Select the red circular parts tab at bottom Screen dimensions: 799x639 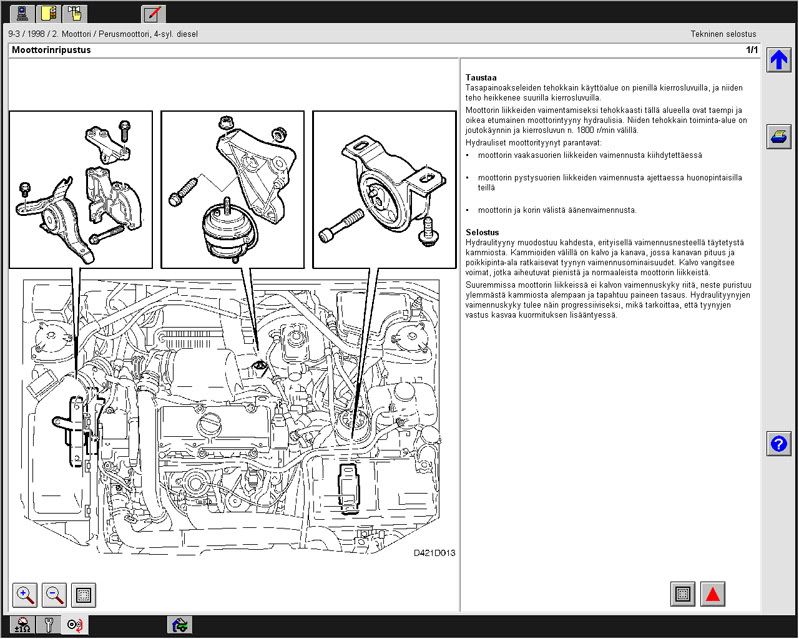coord(74,626)
